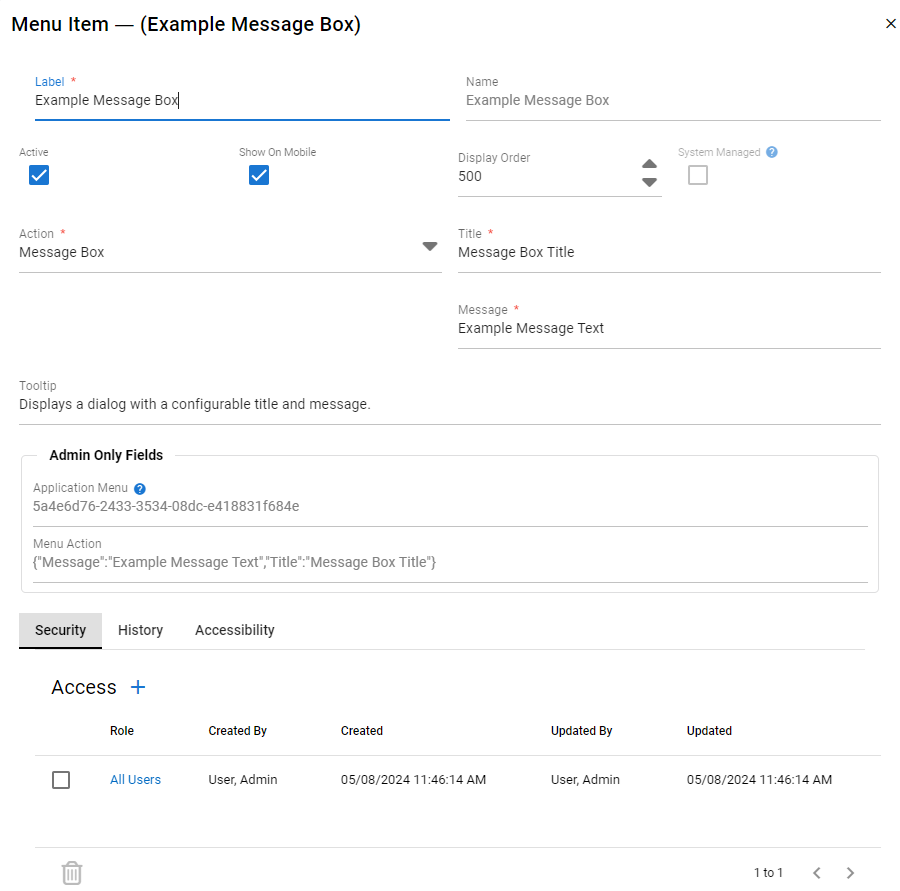Click the Tooltip text field
900x891 pixels.
pos(450,404)
